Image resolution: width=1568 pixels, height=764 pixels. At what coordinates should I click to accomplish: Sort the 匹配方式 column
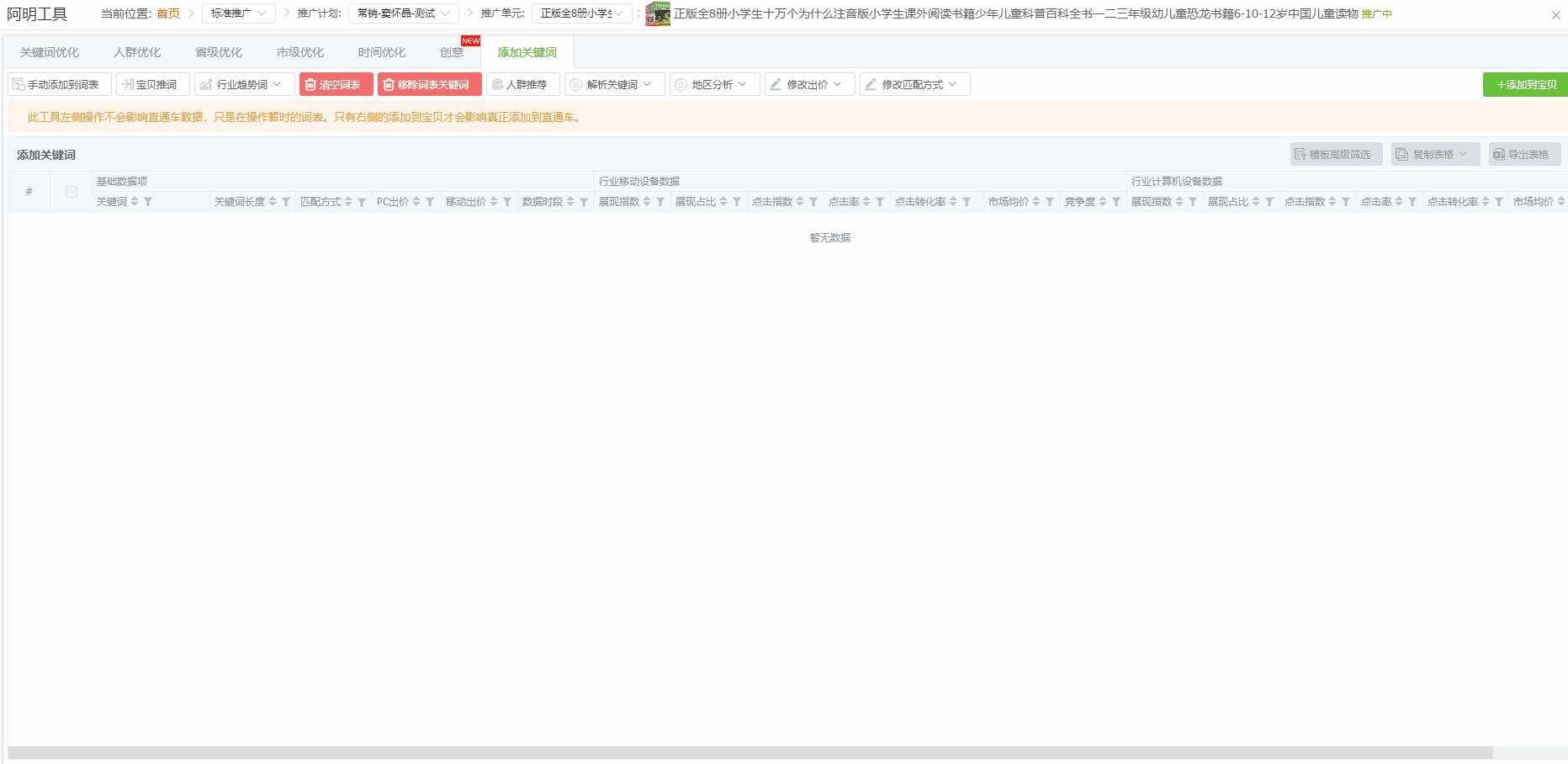348,202
